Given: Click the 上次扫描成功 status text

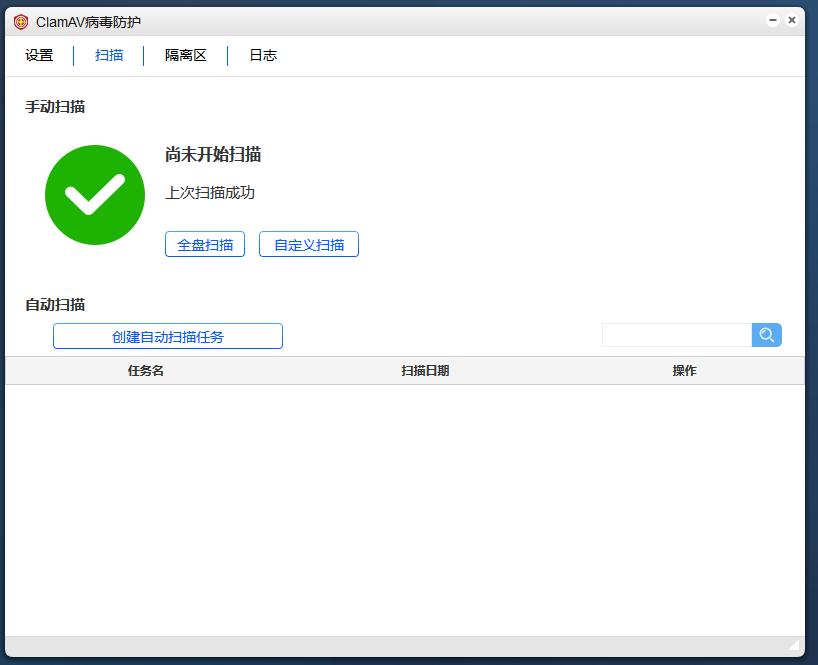Looking at the screenshot, I should point(211,194).
